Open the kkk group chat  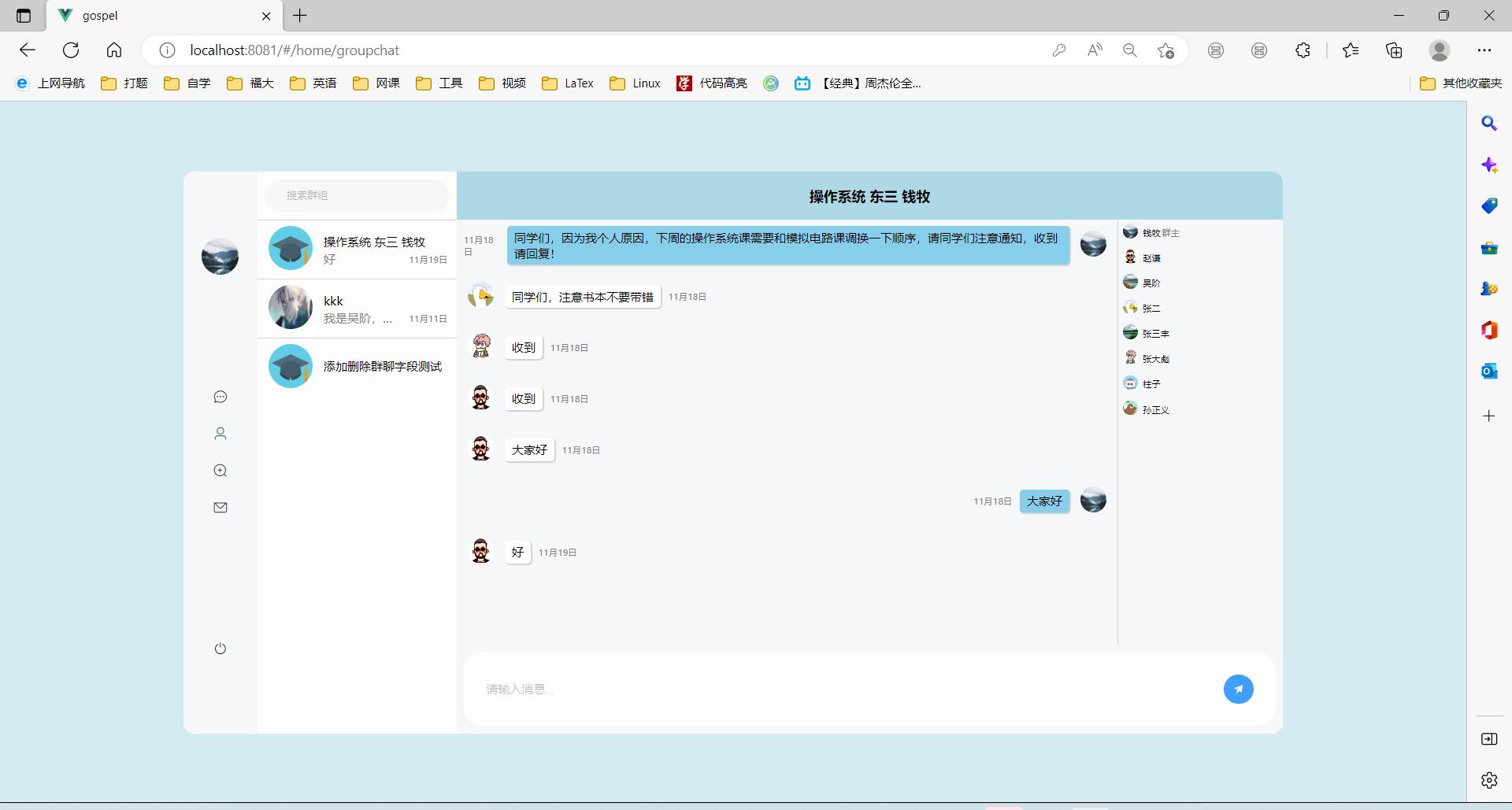click(357, 309)
